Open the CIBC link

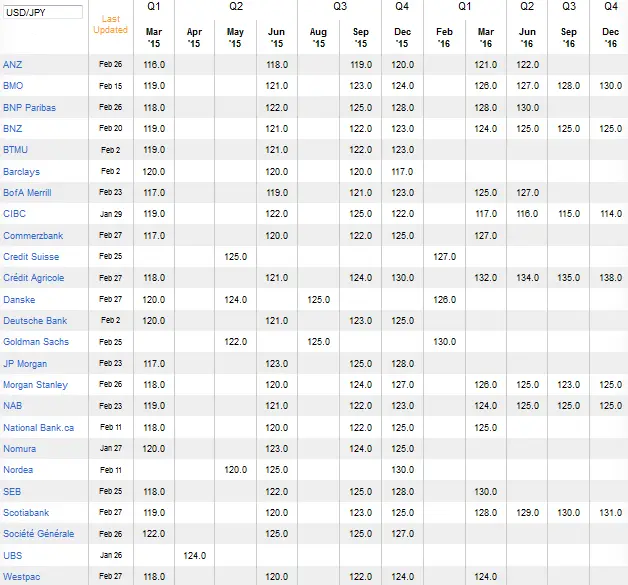[14, 214]
